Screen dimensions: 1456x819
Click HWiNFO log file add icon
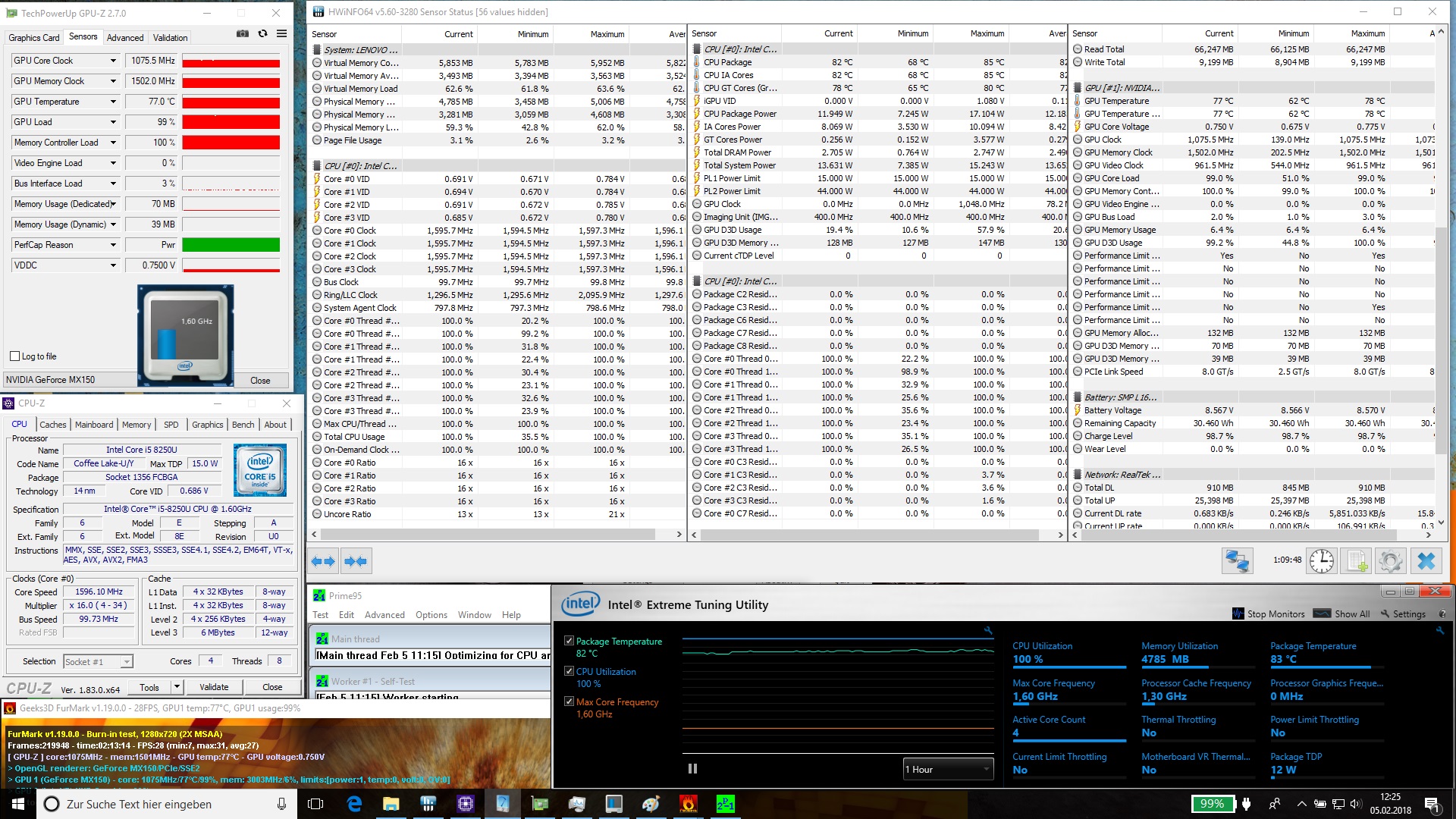pyautogui.click(x=1357, y=561)
